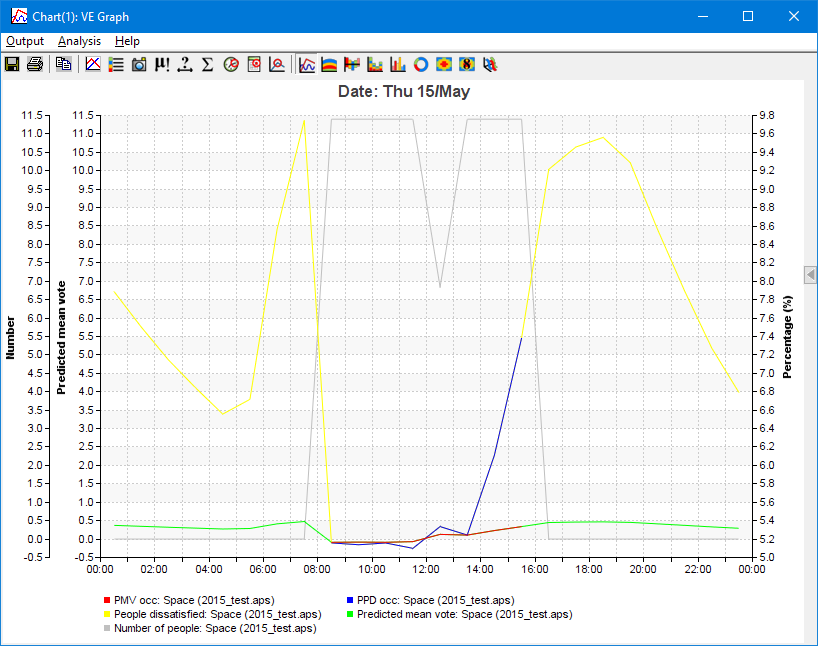The width and height of the screenshot is (818, 646).
Task: Click 'Number of people: Space (2015_test.aps)' legend text
Action: click(x=215, y=628)
